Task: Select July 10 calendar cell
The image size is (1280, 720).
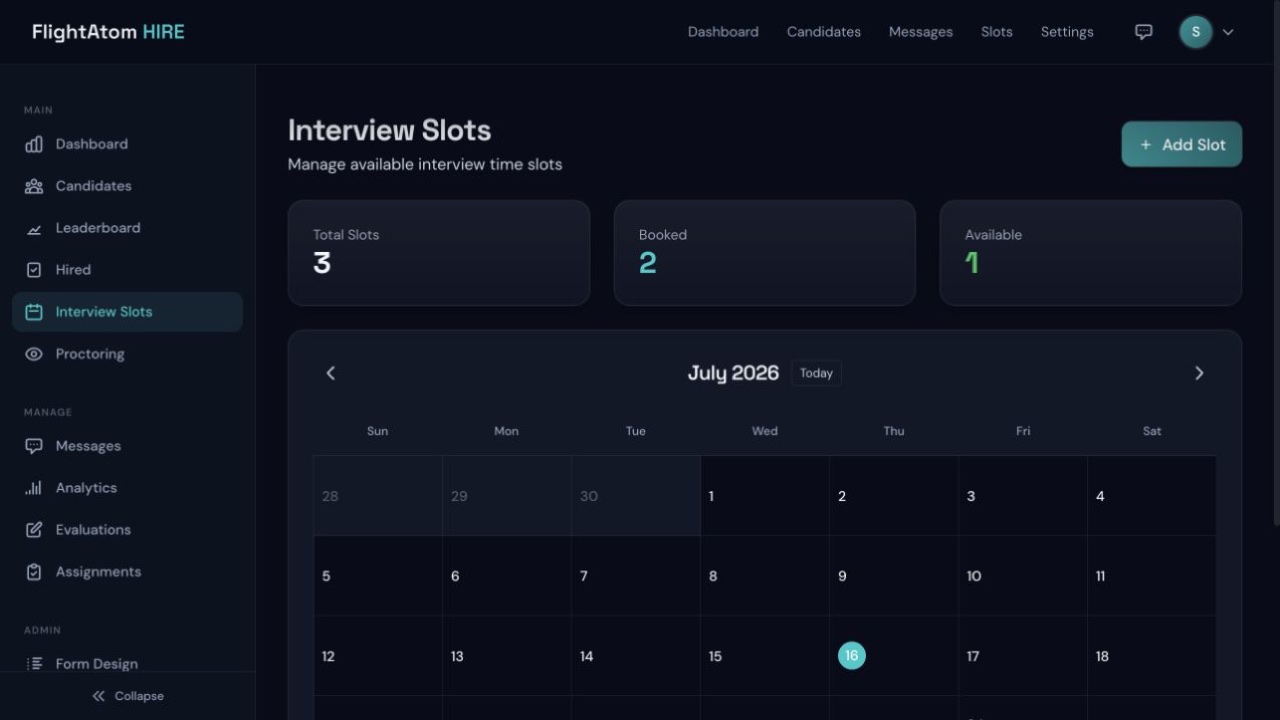Action: (1023, 576)
